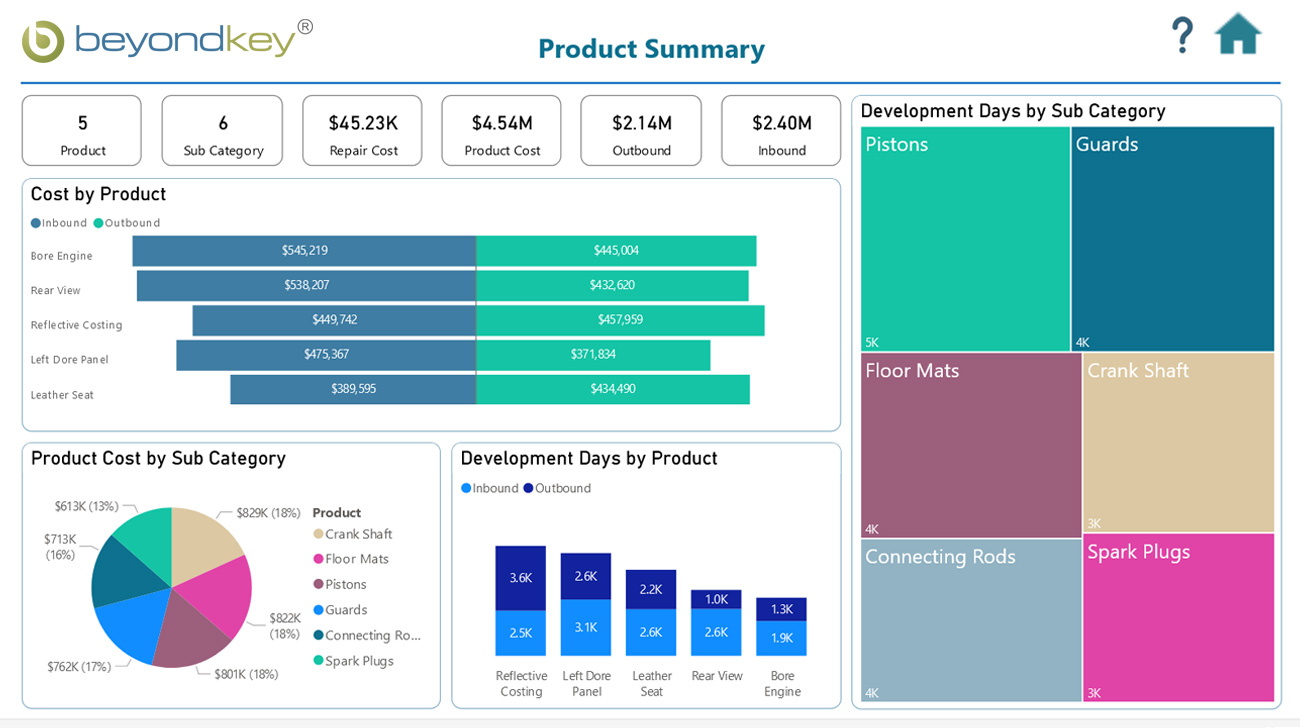The image size is (1300, 728).
Task: Click the Reflective Costing 2.5K Inbound column
Action: [x=520, y=633]
